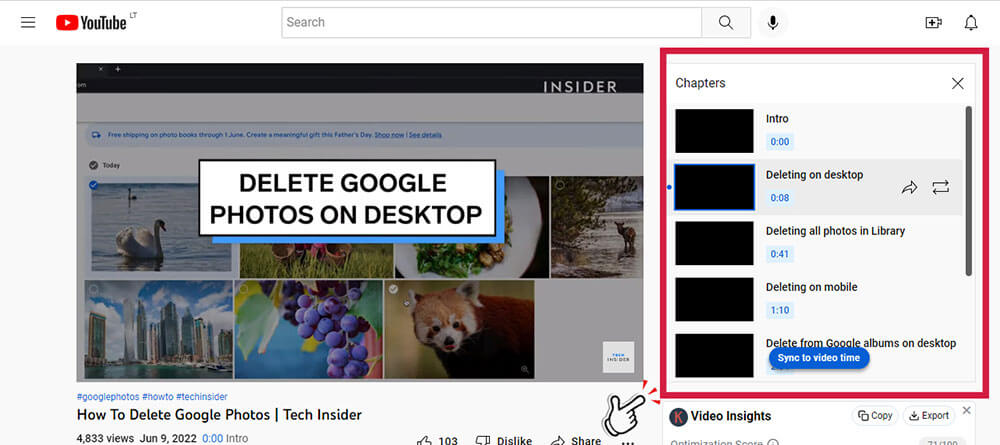Open the Deleting all photos in Library thumbnail
Viewport: 1000px width, 445px height.
coord(714,243)
